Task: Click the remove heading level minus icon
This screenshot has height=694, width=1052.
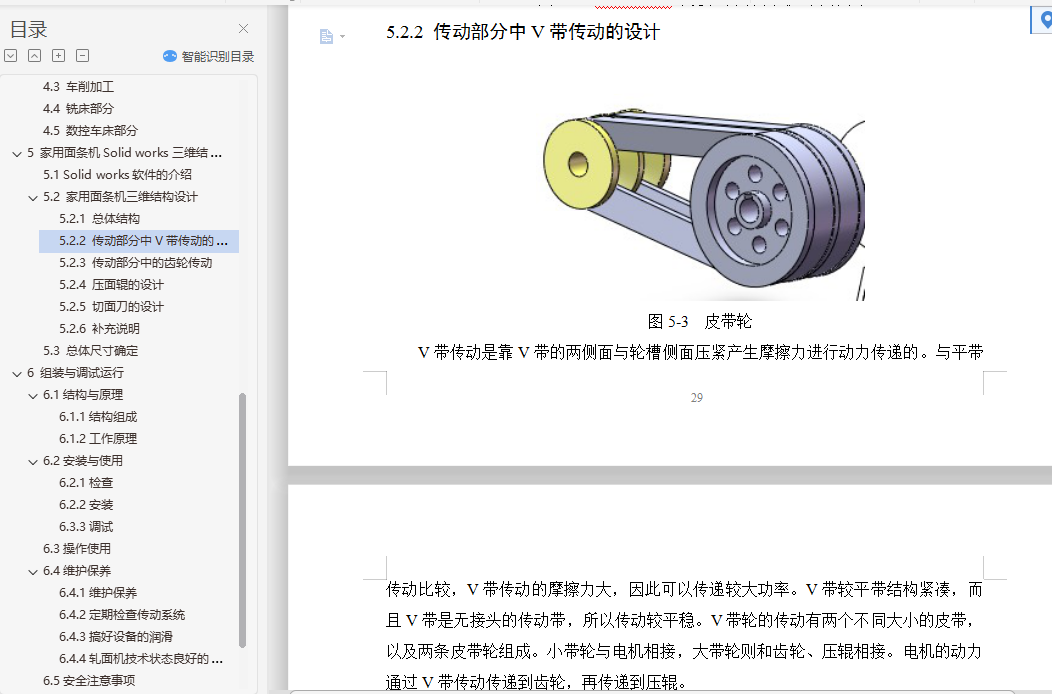Action: click(x=83, y=56)
